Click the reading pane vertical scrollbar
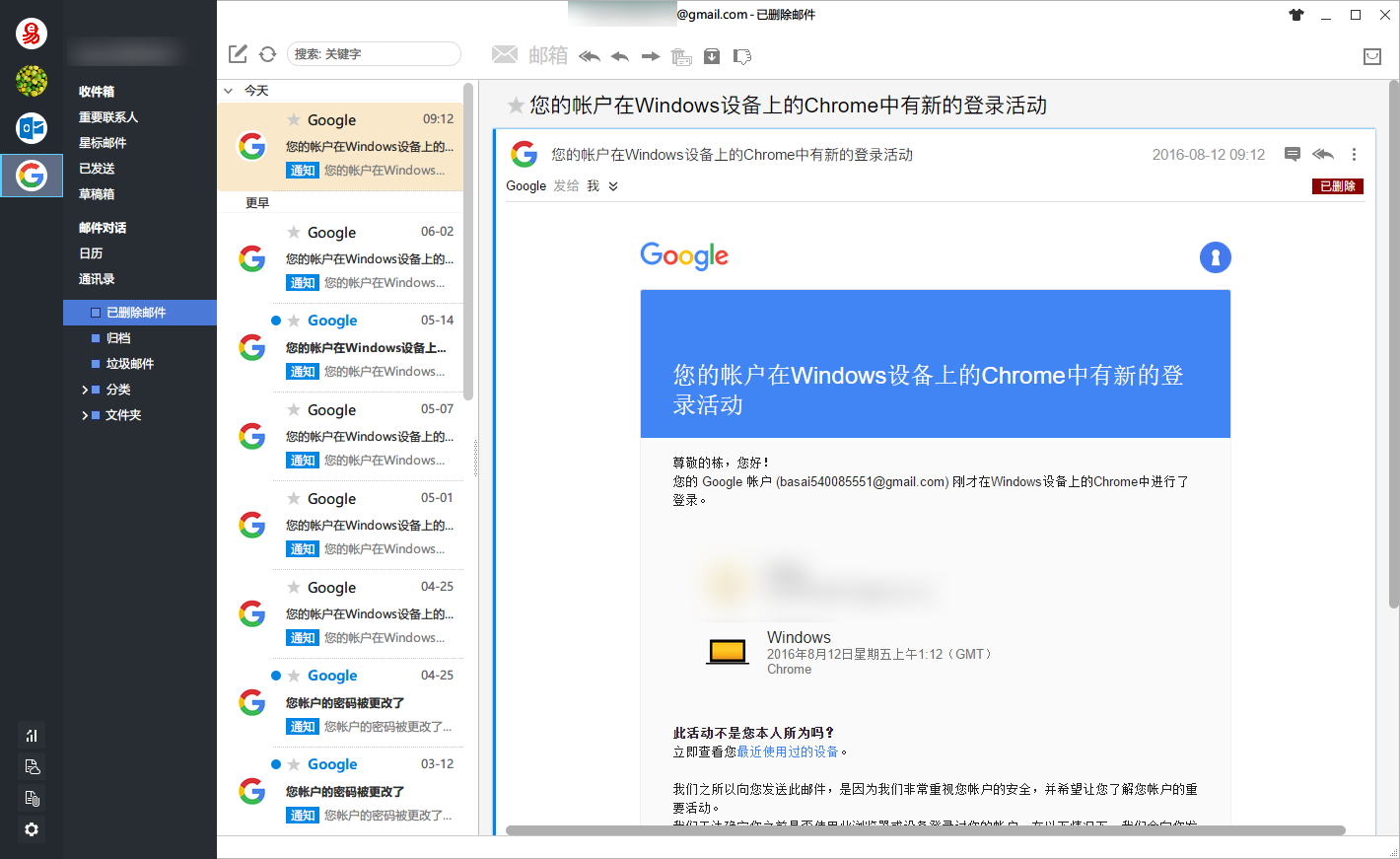The image size is (1400, 859). [1392, 345]
